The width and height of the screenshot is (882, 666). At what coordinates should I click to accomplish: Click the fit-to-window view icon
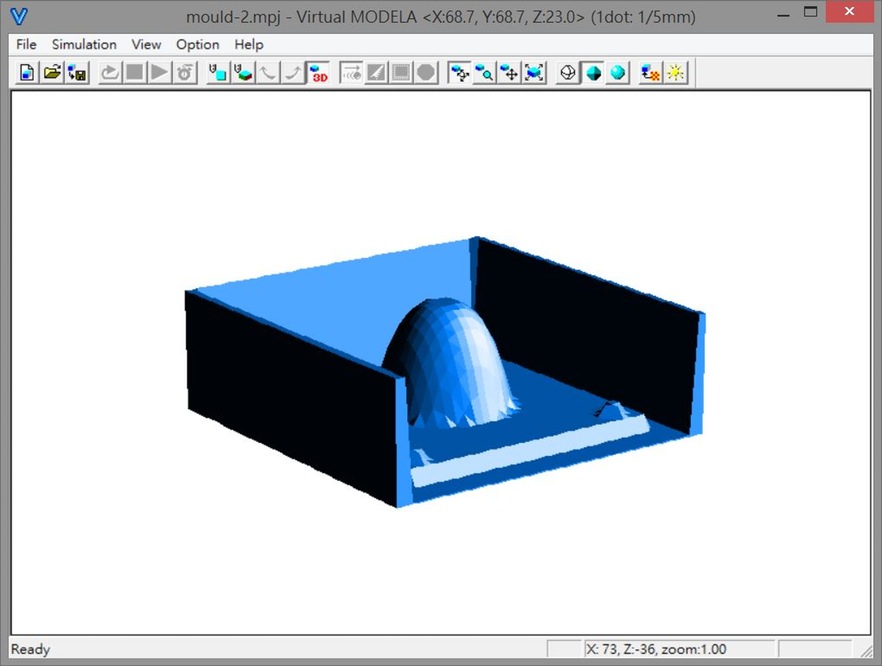point(534,73)
